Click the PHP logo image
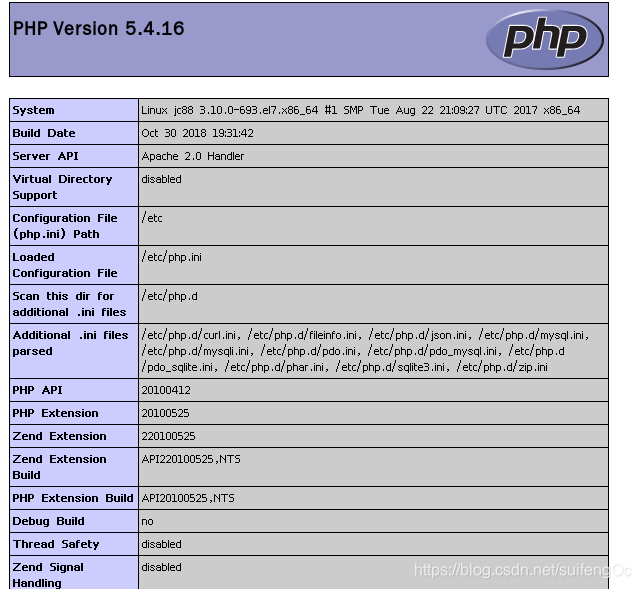This screenshot has height=589, width=641. (545, 39)
